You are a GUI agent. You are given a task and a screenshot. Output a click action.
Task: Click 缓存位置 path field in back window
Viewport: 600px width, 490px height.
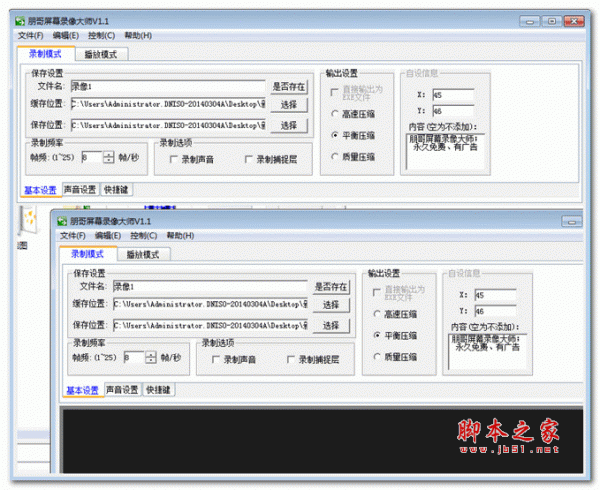(x=168, y=104)
